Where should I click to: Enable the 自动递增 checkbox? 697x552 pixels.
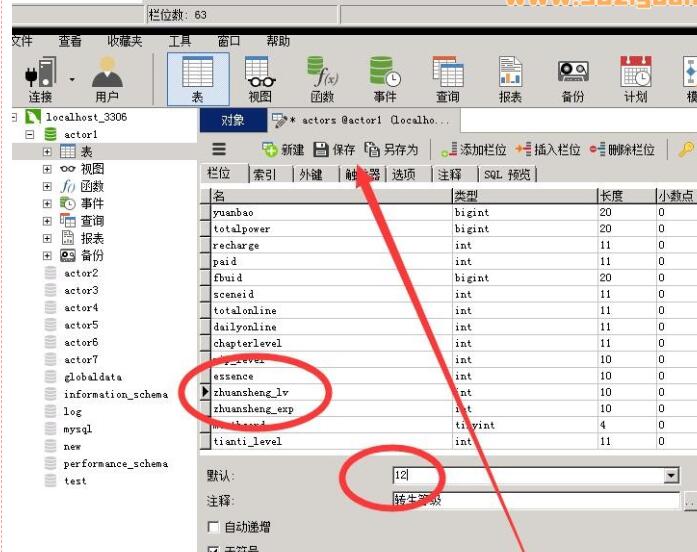[213, 527]
